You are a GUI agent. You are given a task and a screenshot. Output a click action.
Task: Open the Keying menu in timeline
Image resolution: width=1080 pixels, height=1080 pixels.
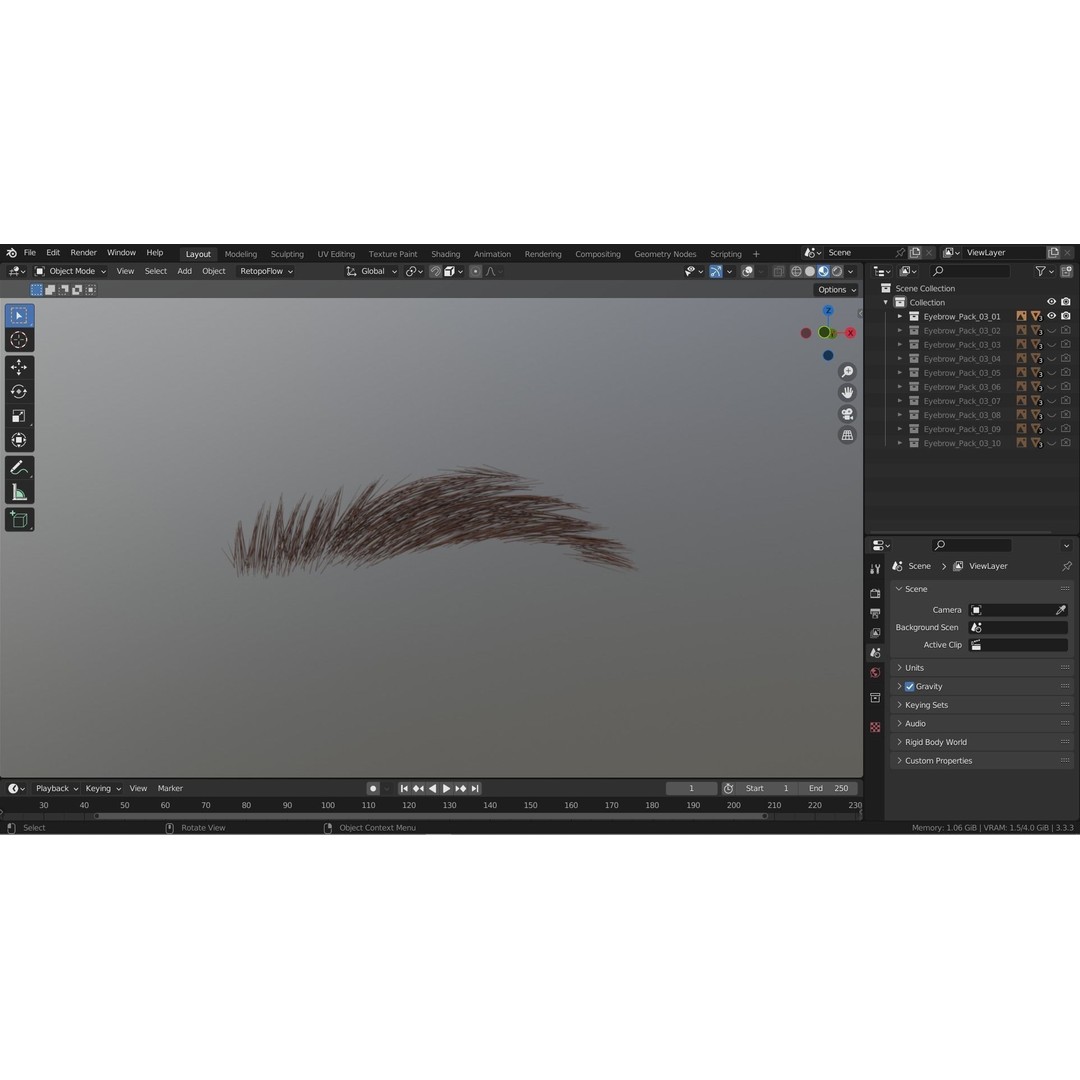coord(103,789)
